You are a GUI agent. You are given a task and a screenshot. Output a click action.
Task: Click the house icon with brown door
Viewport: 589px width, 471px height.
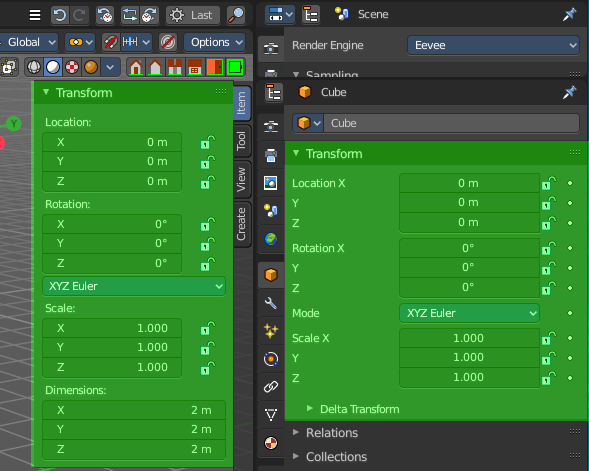(x=136, y=68)
